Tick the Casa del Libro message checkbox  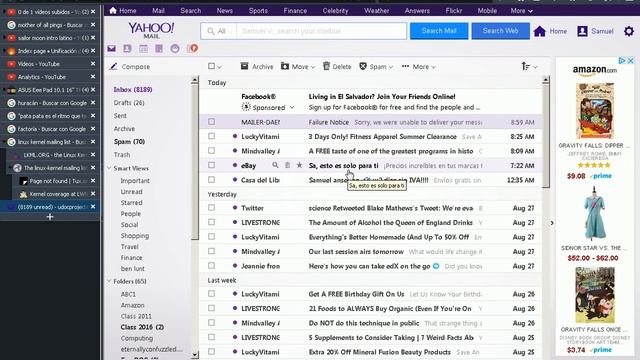pos(211,180)
